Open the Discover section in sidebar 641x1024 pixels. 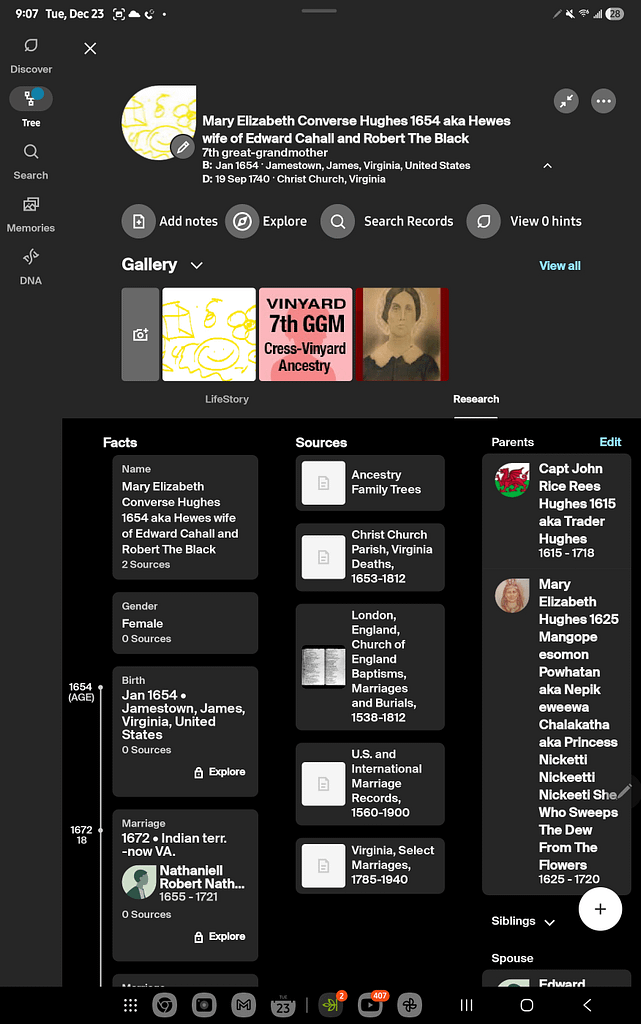[31, 55]
